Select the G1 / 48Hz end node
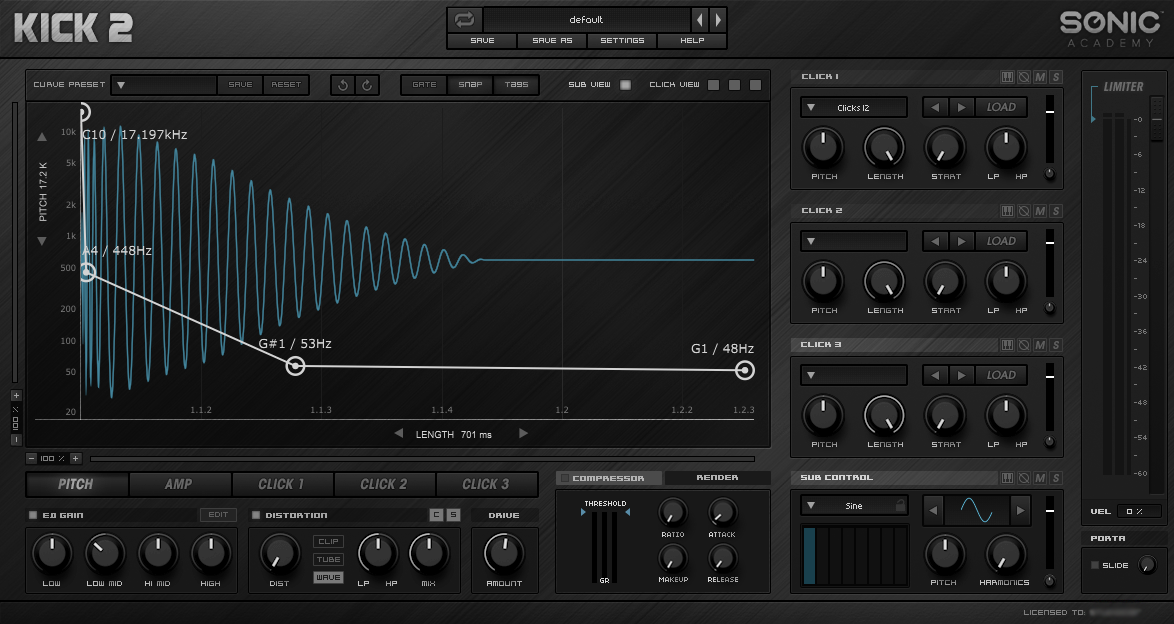The image size is (1174, 624). point(744,370)
